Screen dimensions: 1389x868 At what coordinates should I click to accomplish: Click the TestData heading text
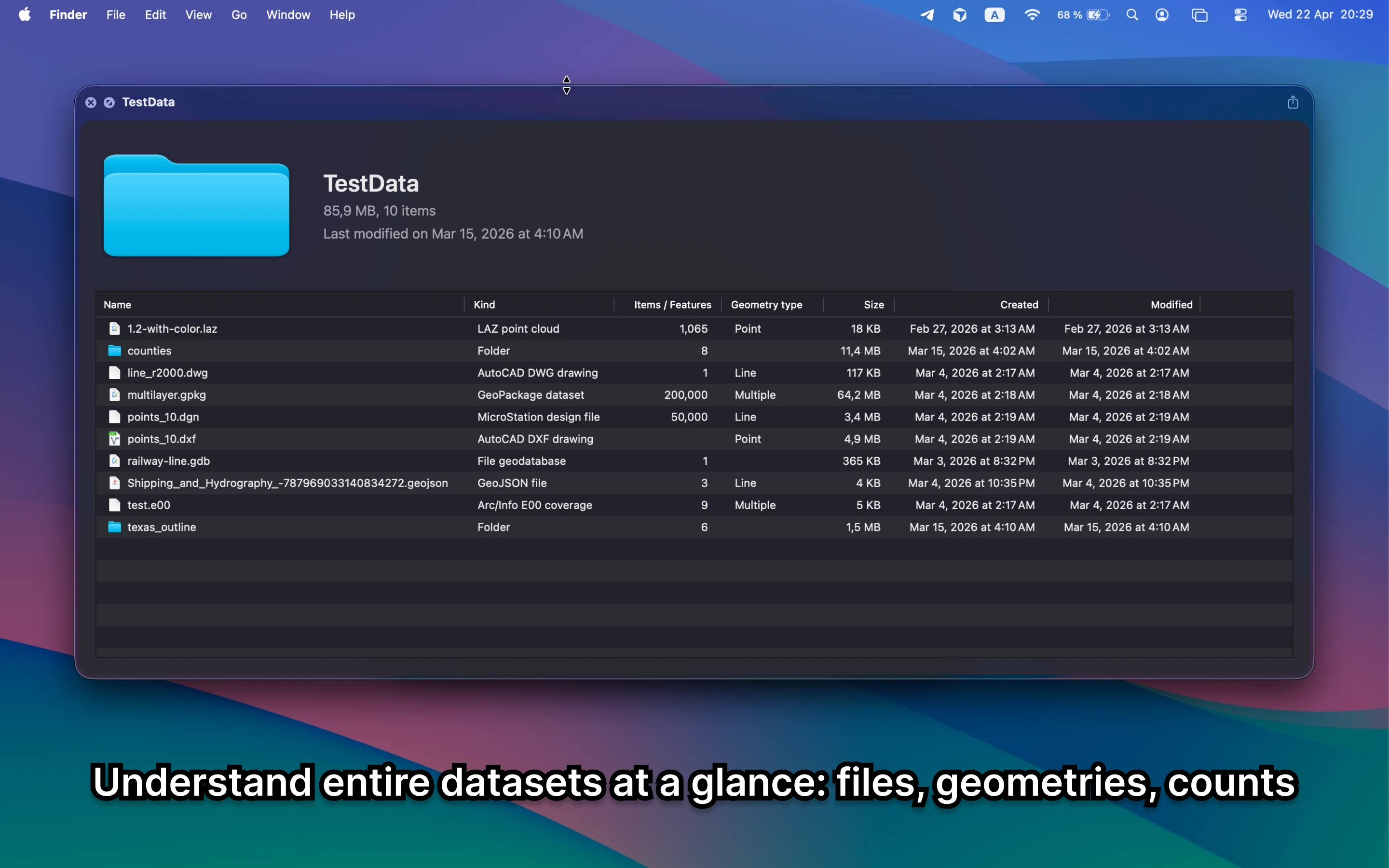click(x=371, y=184)
